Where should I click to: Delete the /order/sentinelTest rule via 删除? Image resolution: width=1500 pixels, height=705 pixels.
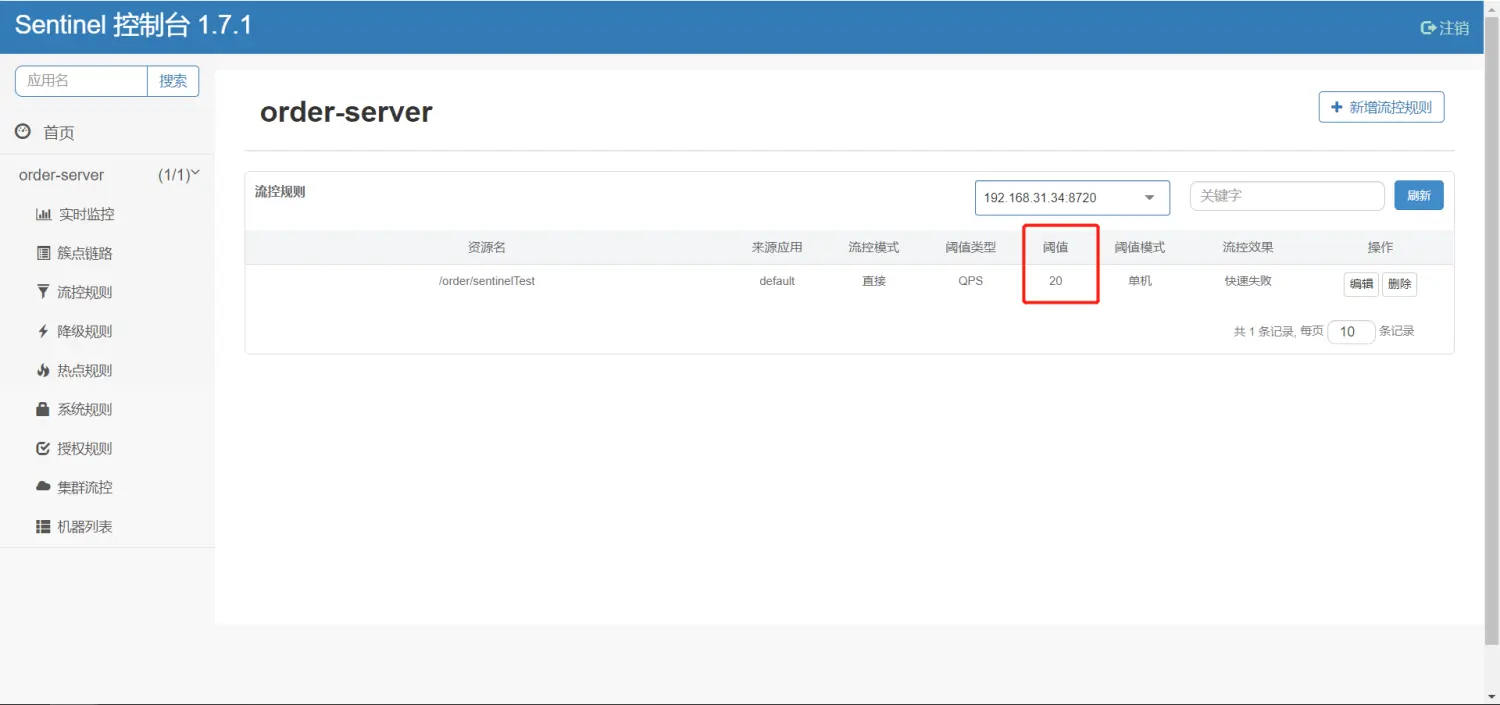[x=1399, y=284]
